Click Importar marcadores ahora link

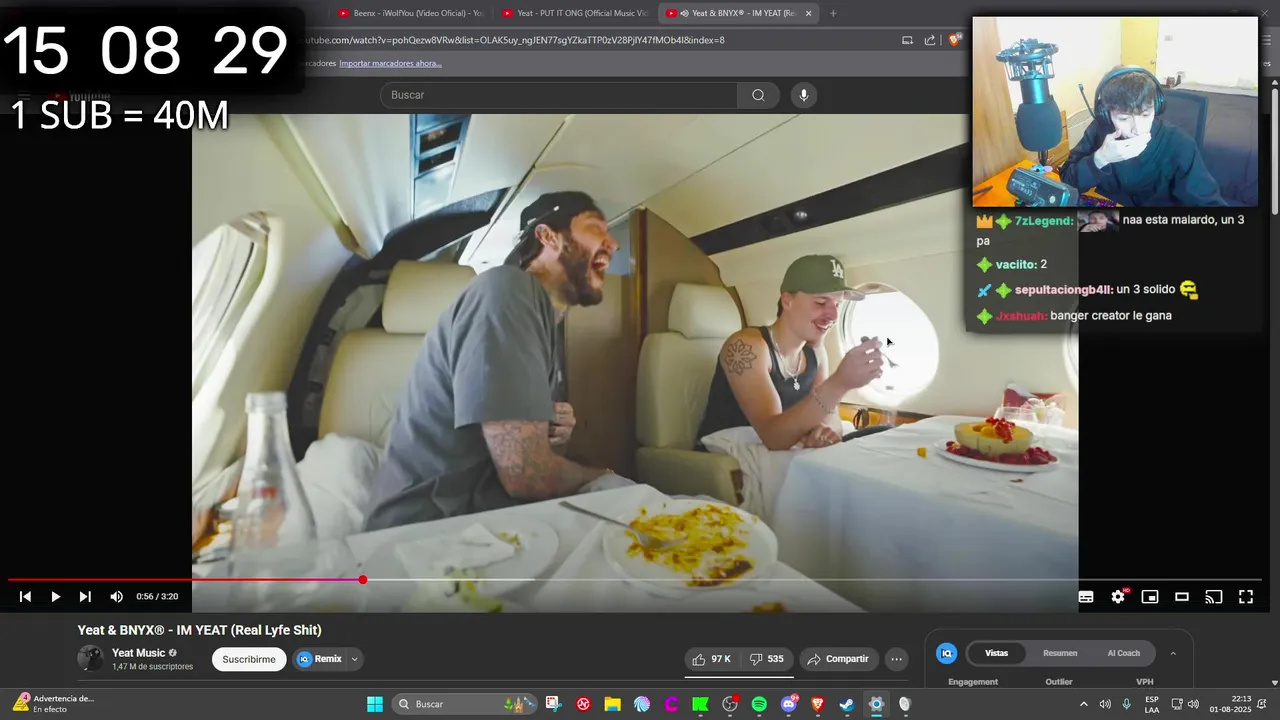[390, 63]
